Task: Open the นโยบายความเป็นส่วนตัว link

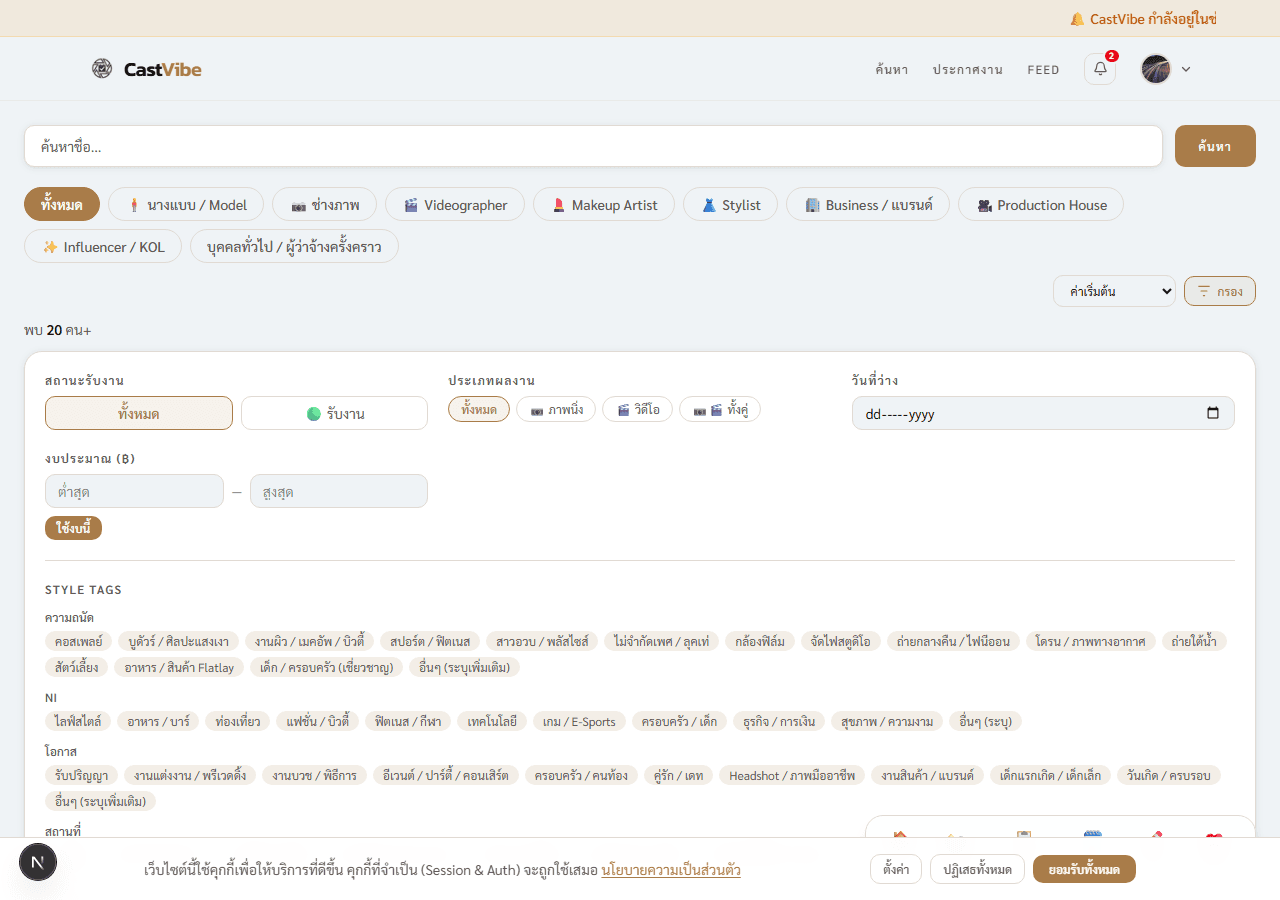Action: coord(671,870)
